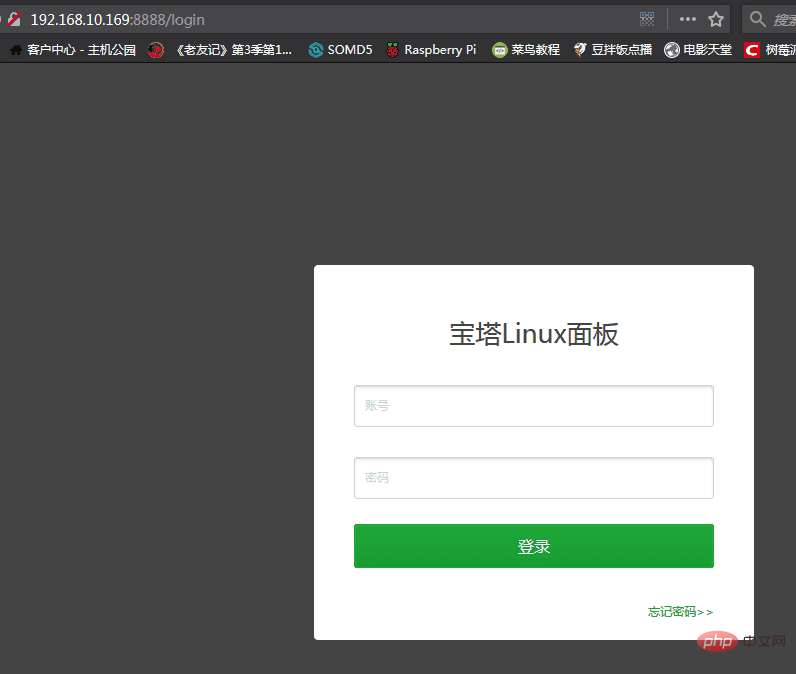Viewport: 796px width, 674px height.
Task: Open 《老友记》第3季 bookmark
Action: pos(220,50)
